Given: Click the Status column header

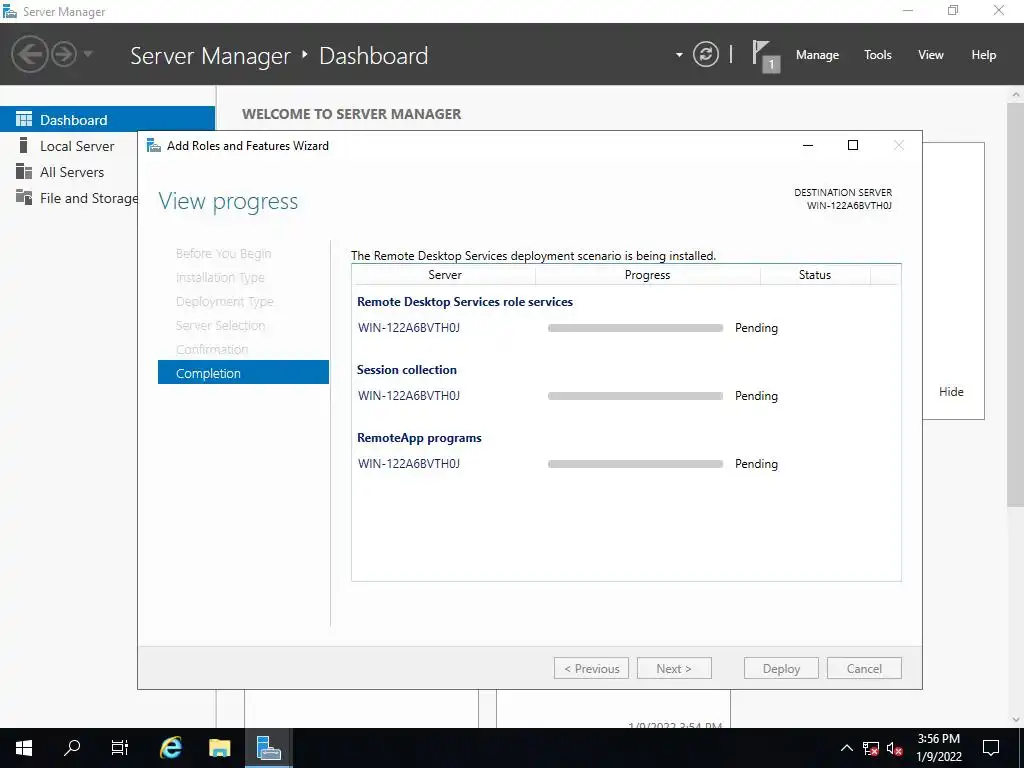Looking at the screenshot, I should [x=814, y=275].
